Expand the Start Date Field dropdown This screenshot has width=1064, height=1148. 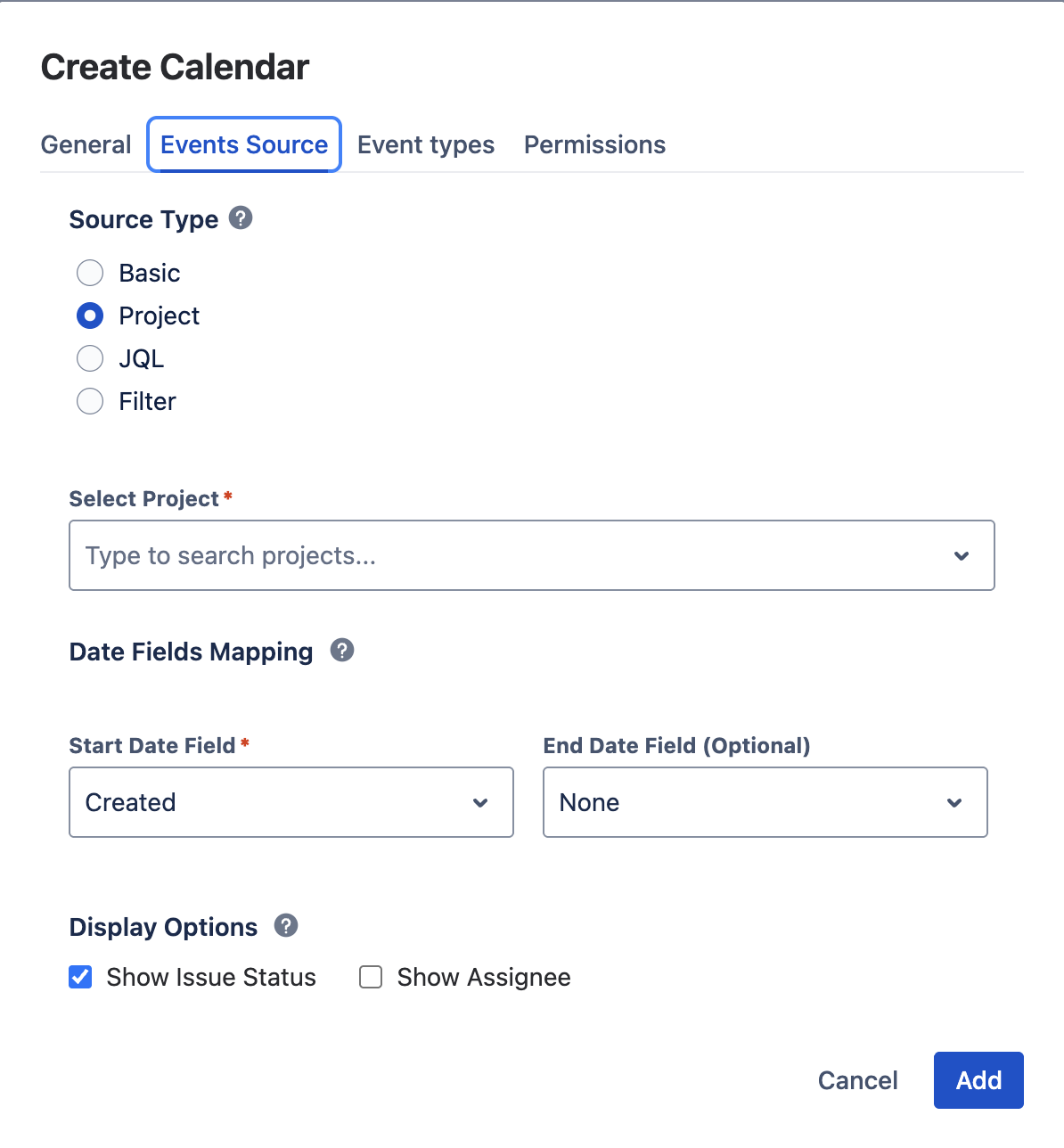(x=480, y=802)
